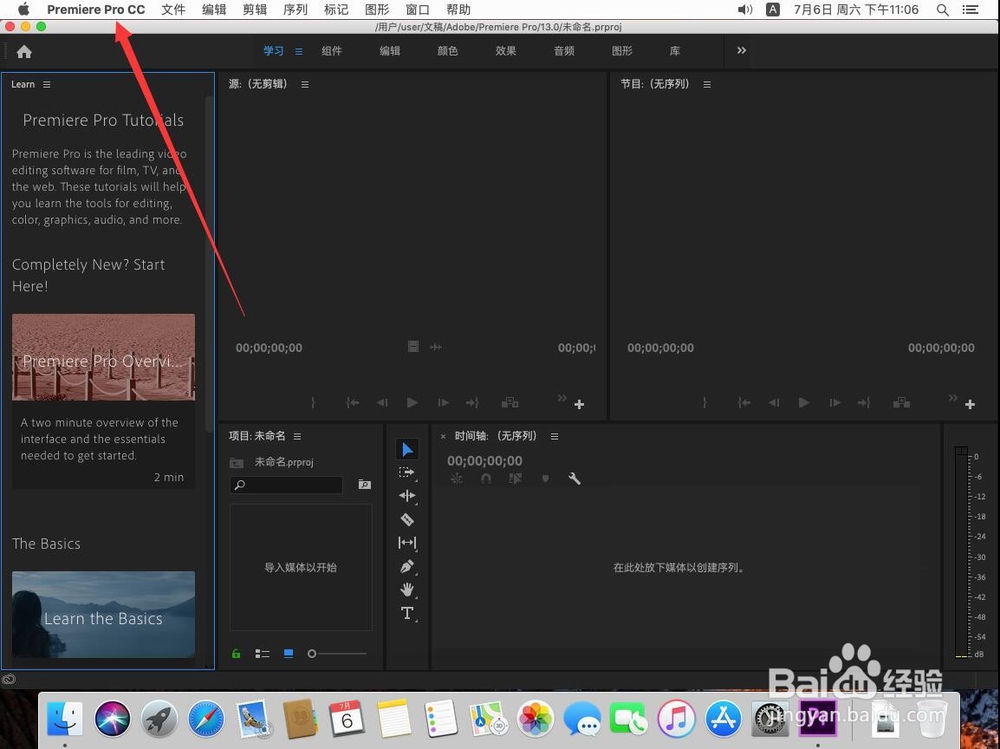1000x749 pixels.
Task: Click the Creative Cloud icon in status bar
Action: [x=8, y=679]
